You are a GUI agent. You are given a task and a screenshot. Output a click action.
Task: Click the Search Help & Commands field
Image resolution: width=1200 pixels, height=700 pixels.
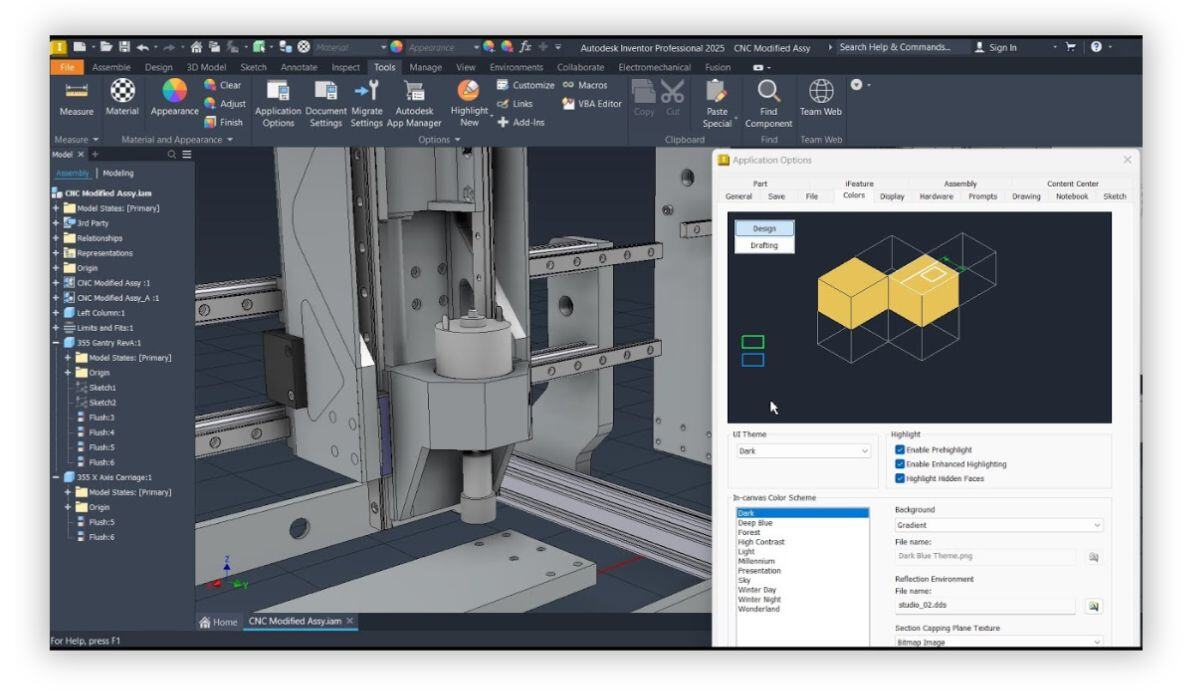point(903,47)
